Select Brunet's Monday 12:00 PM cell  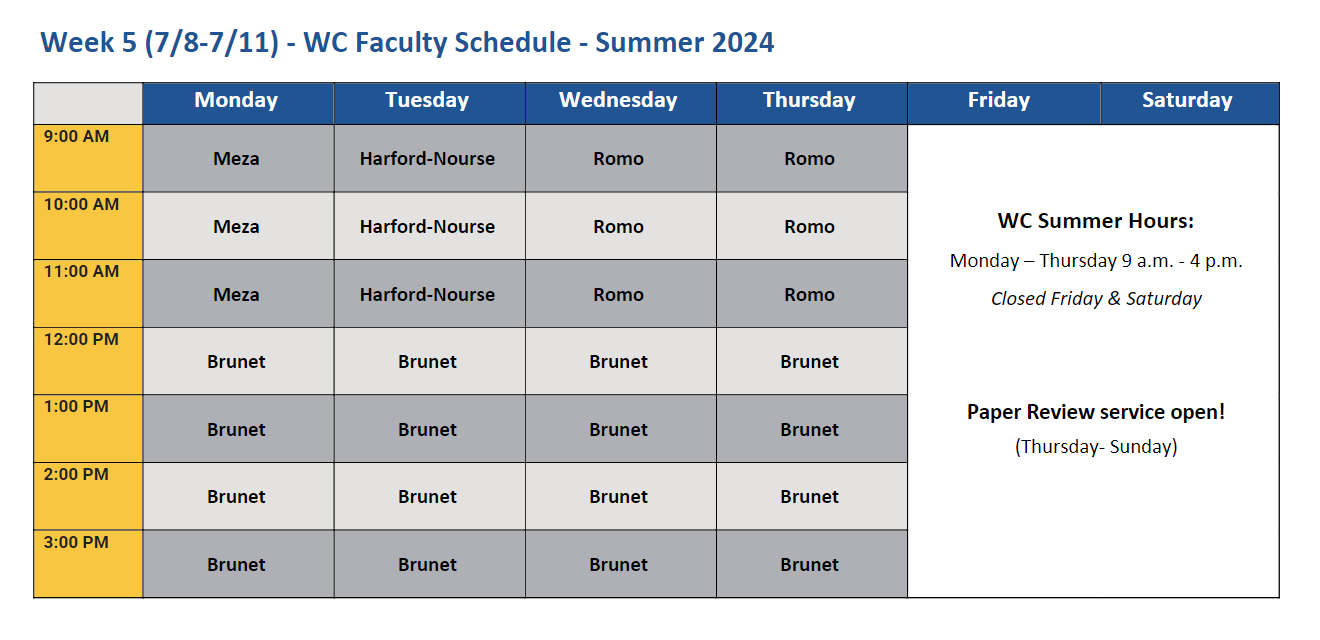click(x=237, y=362)
